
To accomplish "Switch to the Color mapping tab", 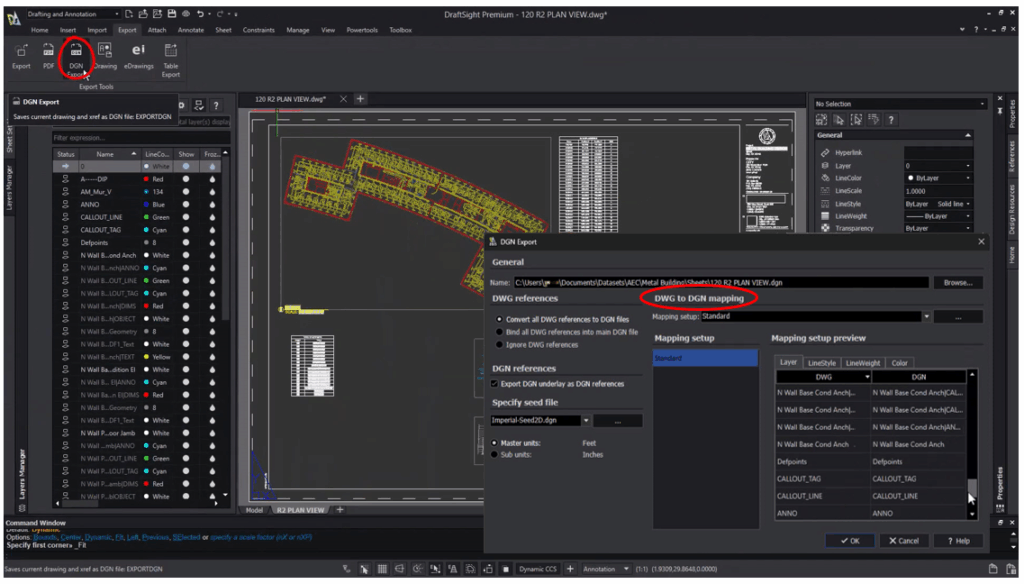I will tap(899, 363).
